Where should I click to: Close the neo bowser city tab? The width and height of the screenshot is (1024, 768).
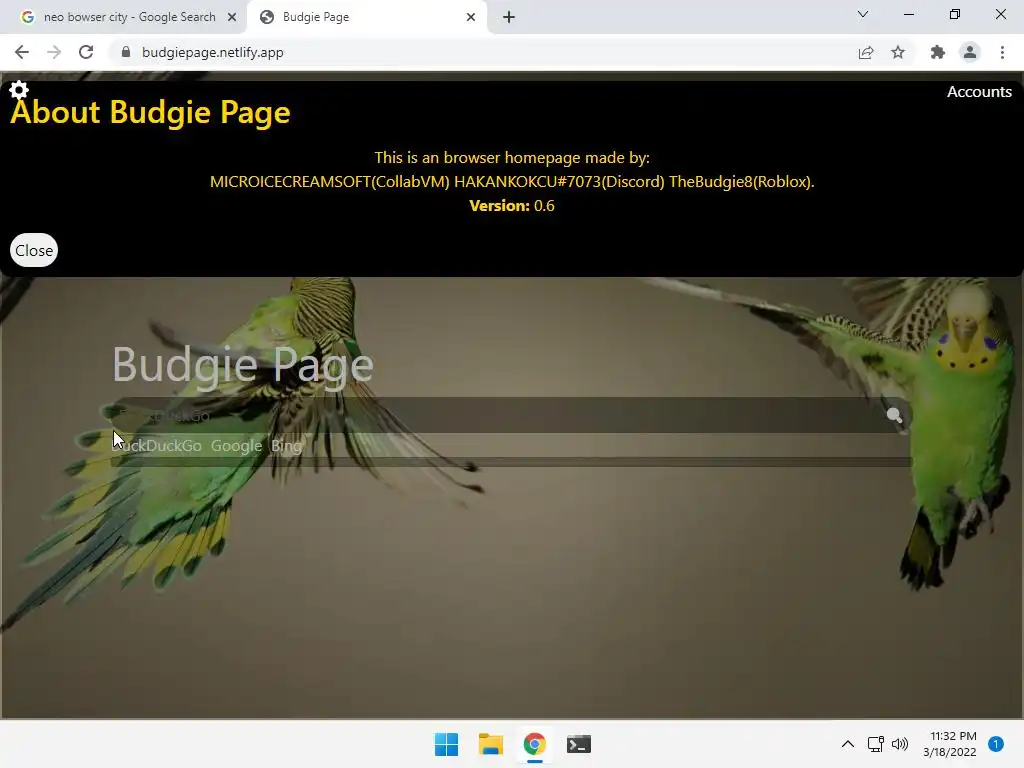pyautogui.click(x=232, y=17)
